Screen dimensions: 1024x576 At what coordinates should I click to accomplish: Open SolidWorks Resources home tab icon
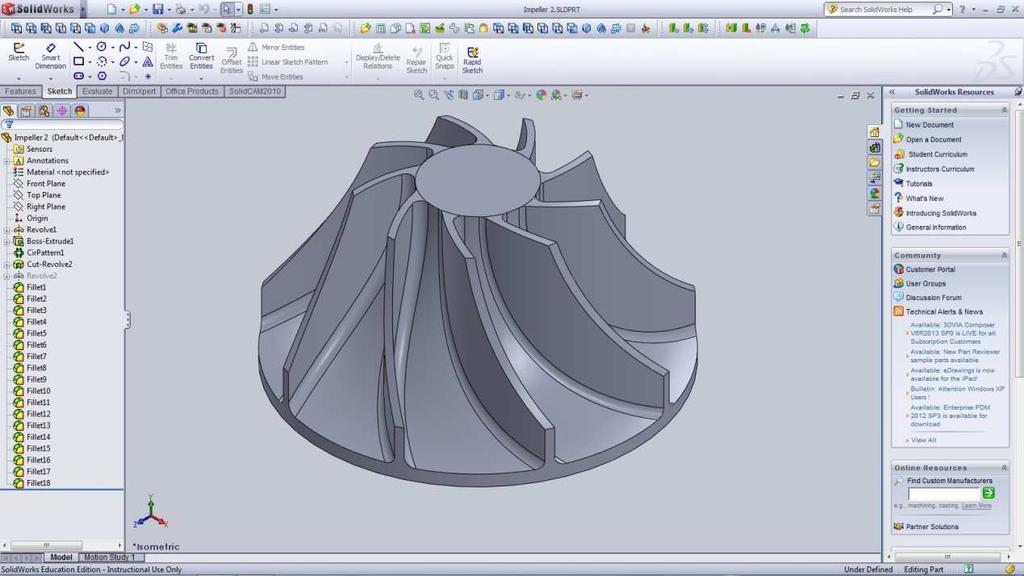tap(874, 133)
